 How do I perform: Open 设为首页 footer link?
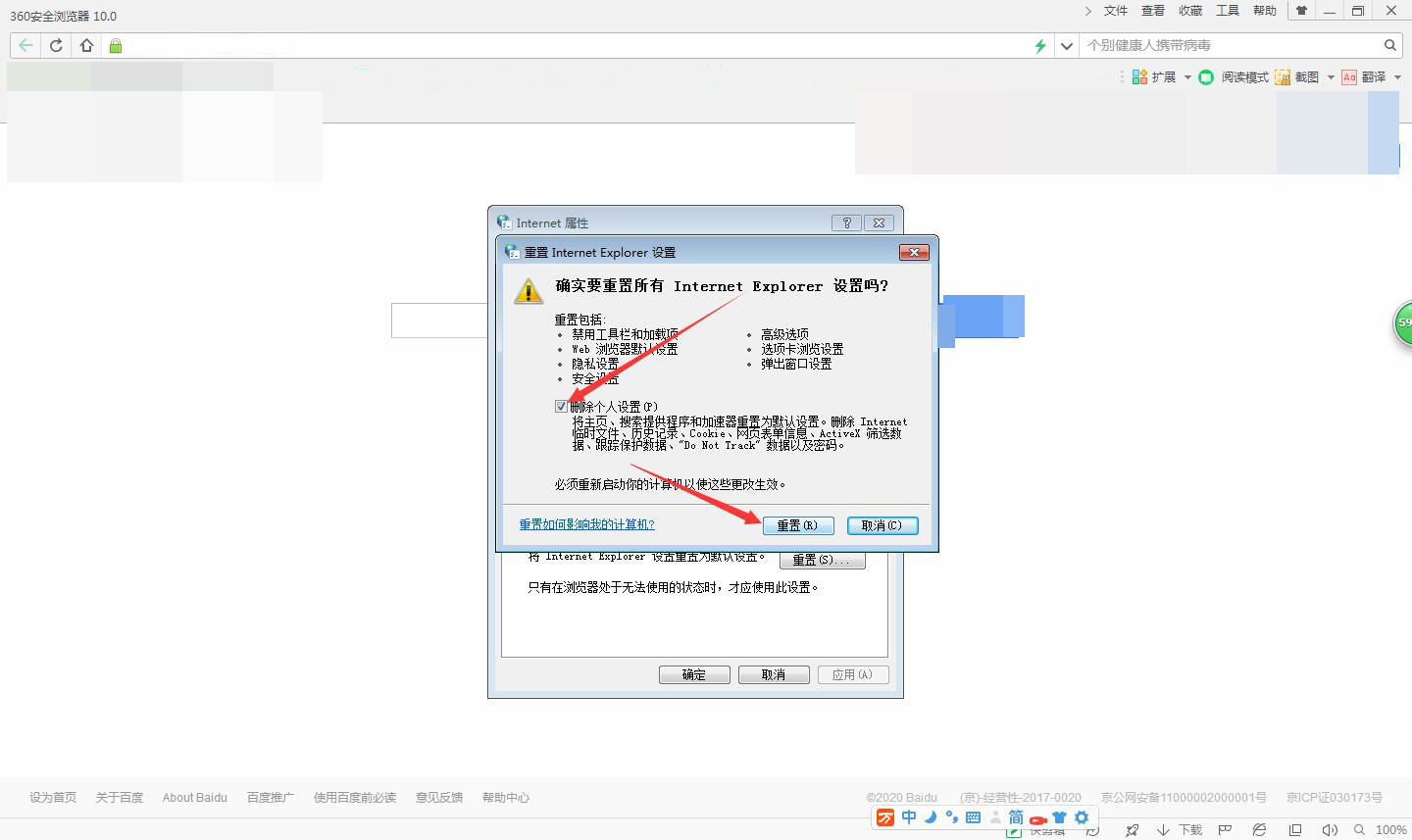53,798
